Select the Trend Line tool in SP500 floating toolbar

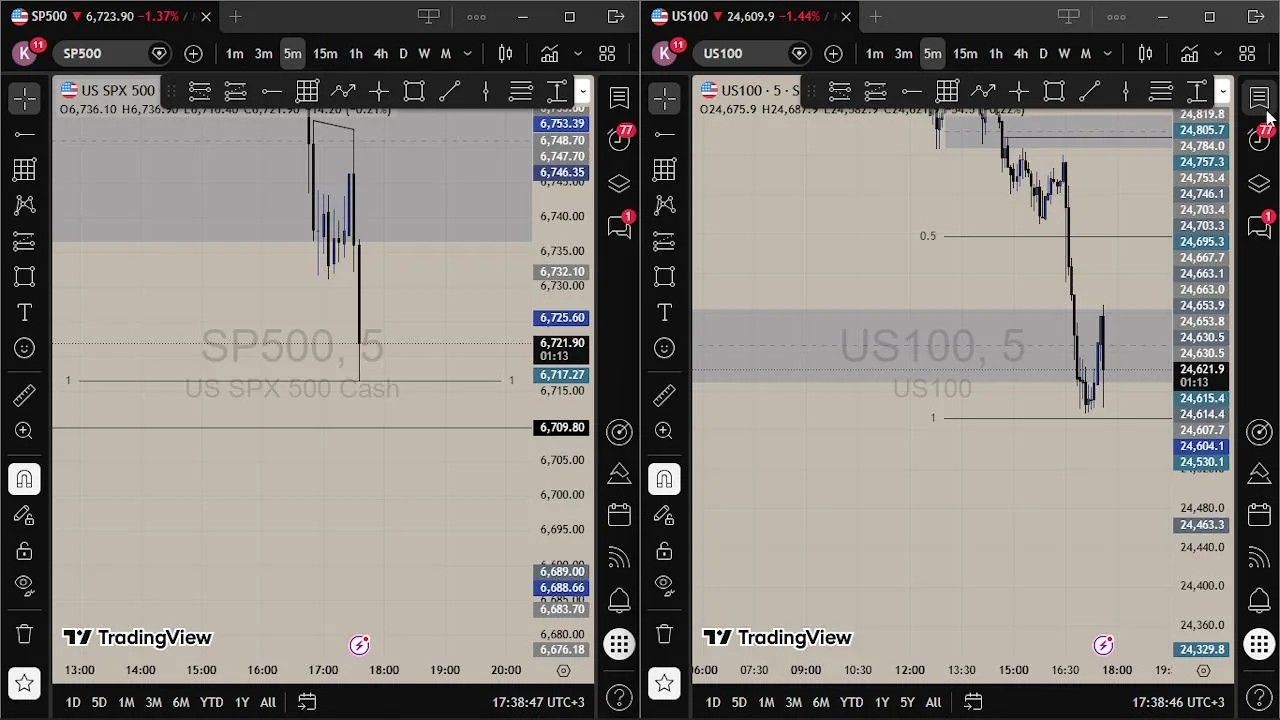point(450,92)
